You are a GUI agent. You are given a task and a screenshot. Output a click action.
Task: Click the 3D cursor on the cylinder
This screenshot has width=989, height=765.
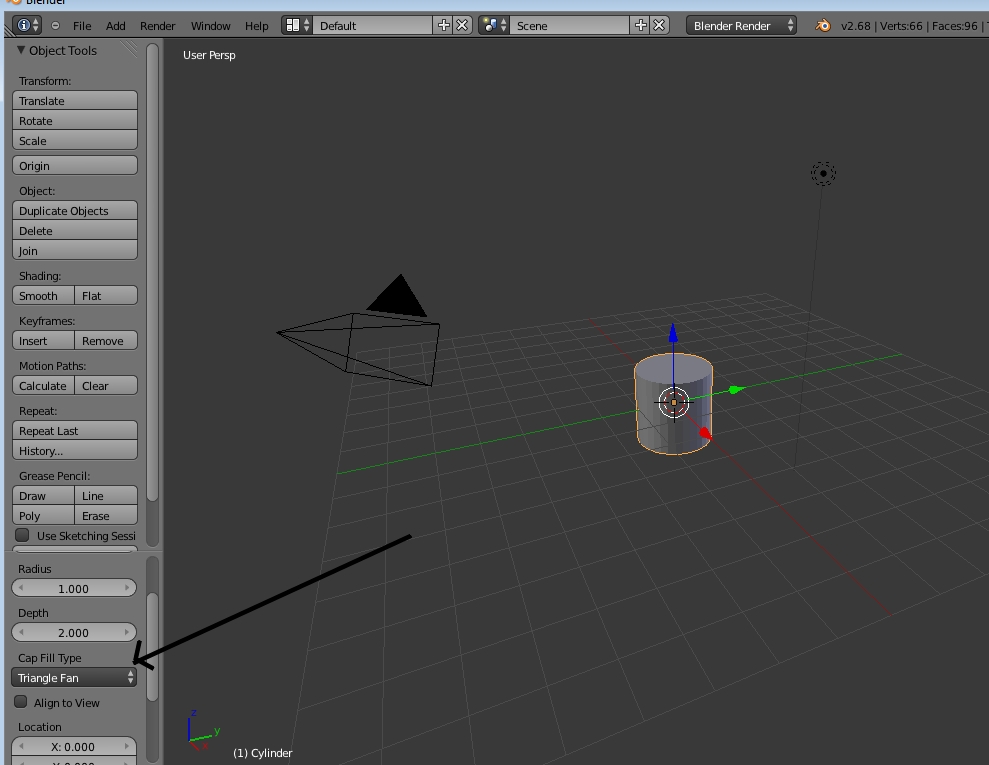(x=674, y=402)
